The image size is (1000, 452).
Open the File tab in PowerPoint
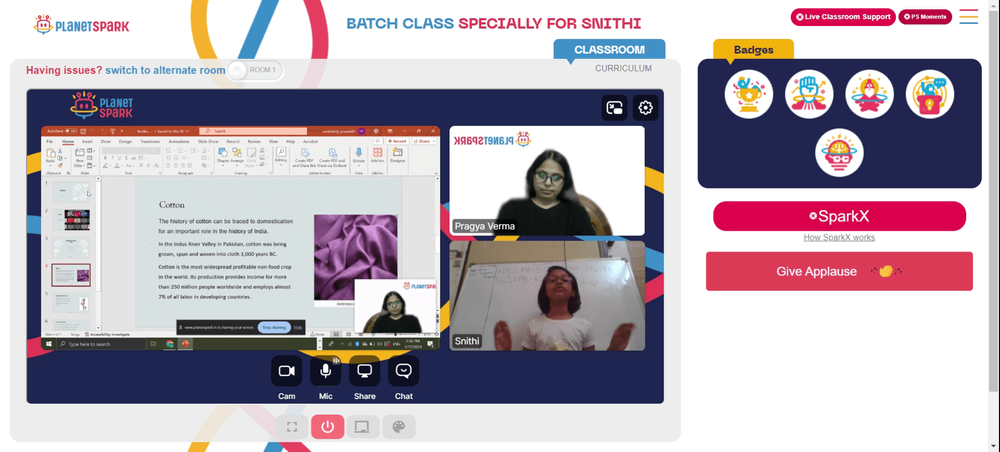pyautogui.click(x=50, y=142)
